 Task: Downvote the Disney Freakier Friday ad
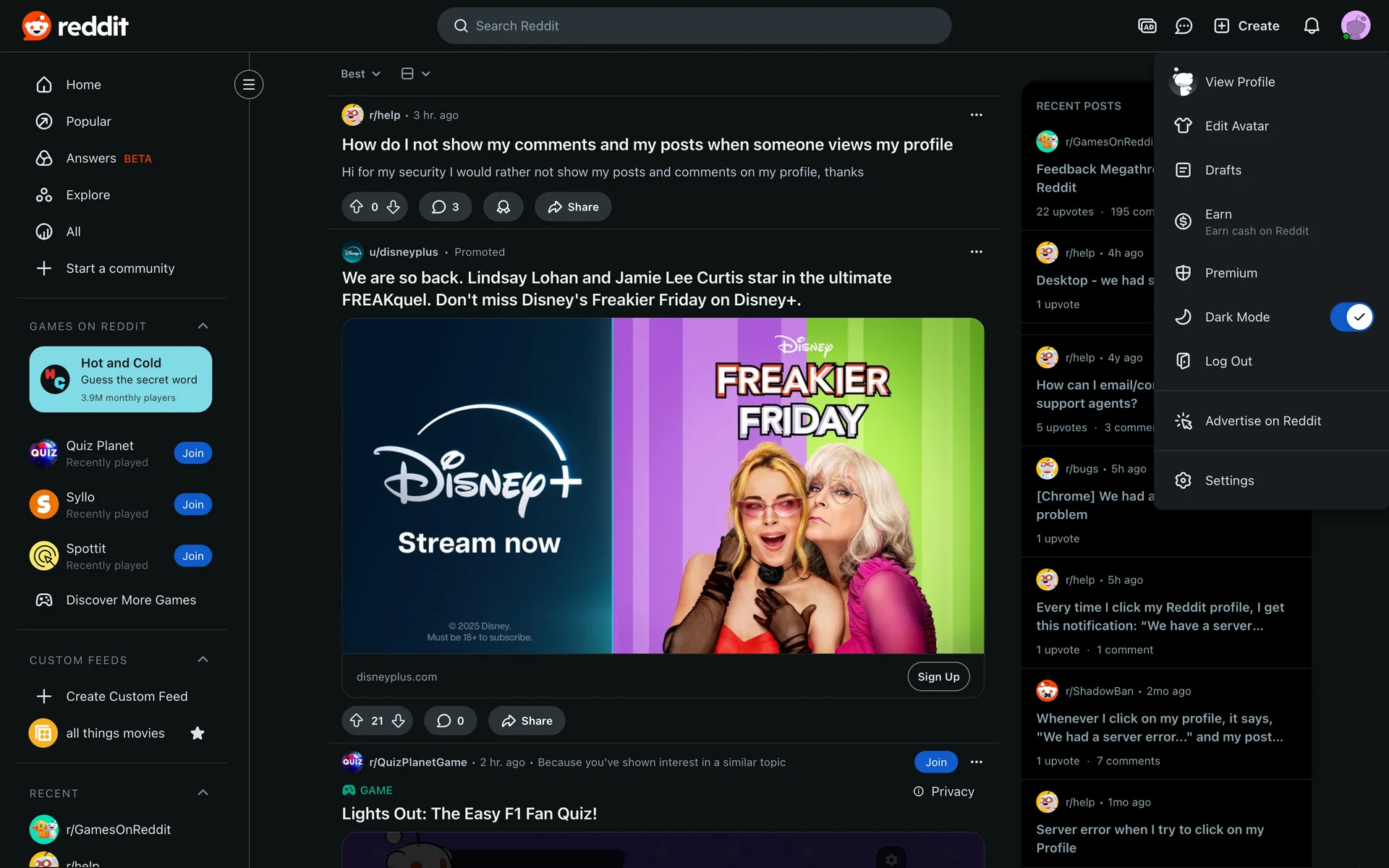pos(399,720)
